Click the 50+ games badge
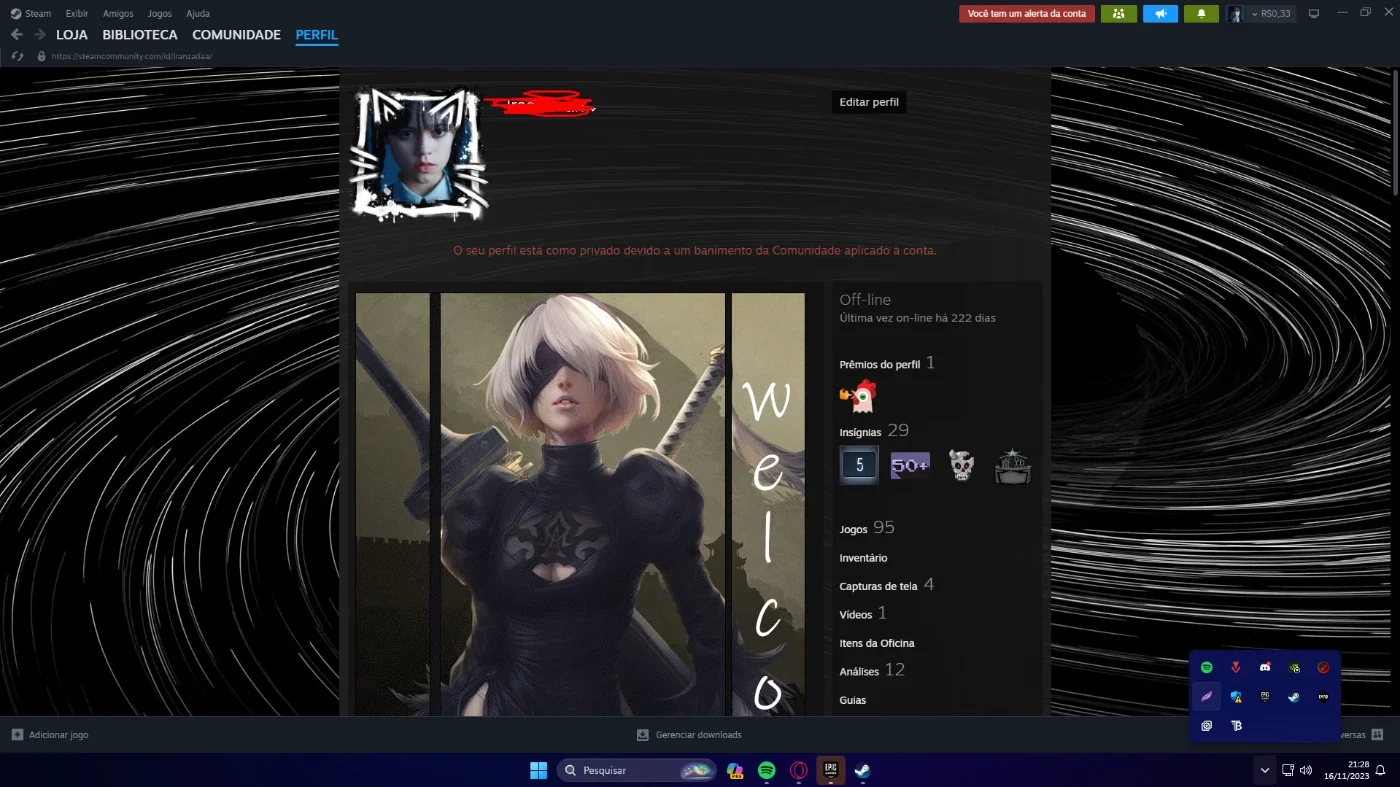Viewport: 1400px width, 787px height. (x=910, y=465)
